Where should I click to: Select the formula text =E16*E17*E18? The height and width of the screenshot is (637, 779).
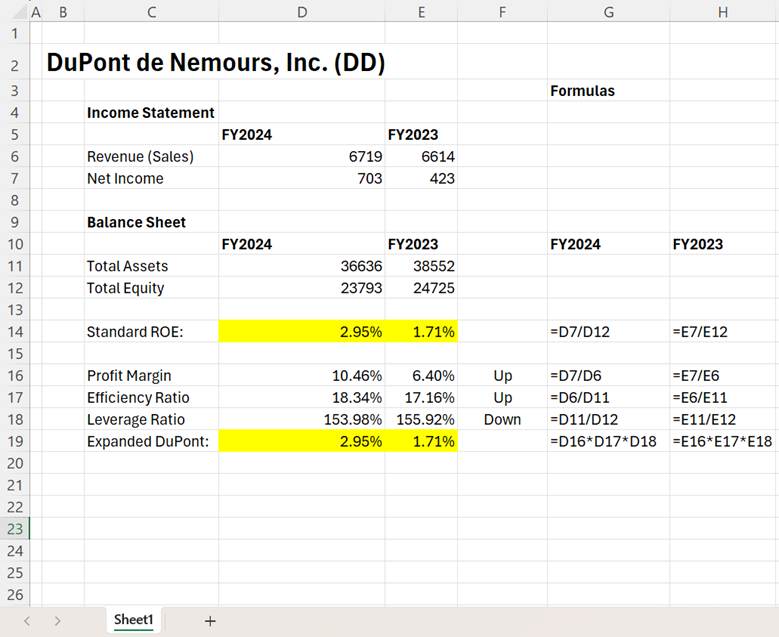click(x=722, y=441)
